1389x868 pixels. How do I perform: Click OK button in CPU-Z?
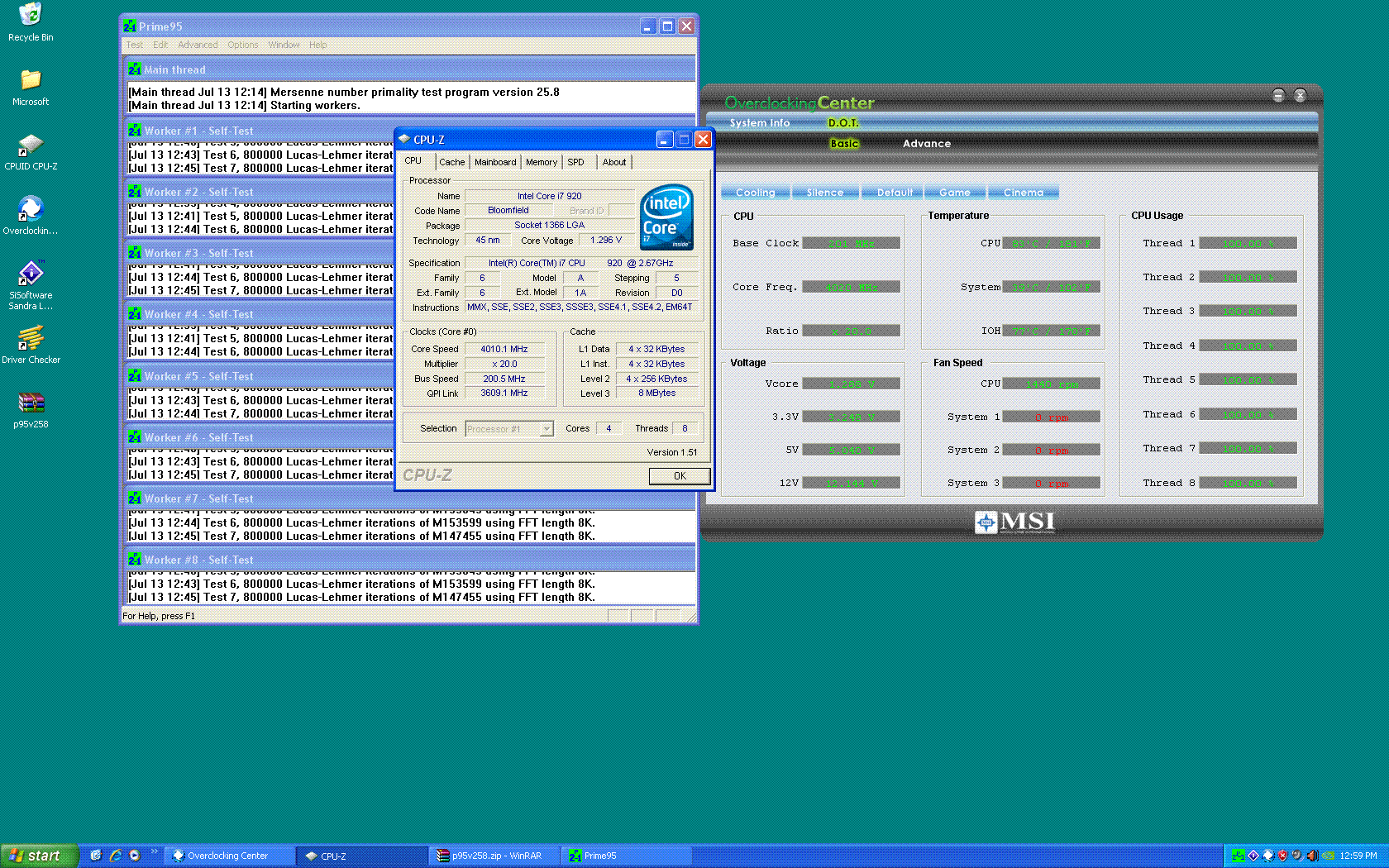click(679, 475)
